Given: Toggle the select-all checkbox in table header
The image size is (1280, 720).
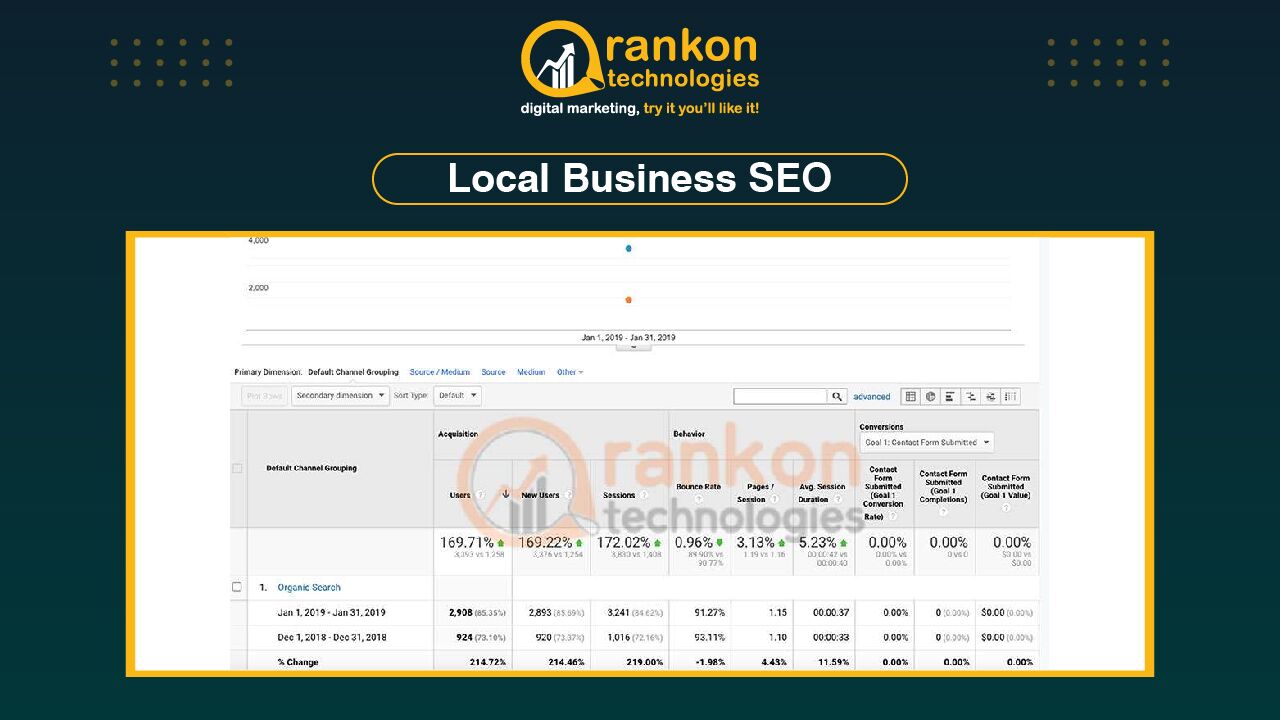Looking at the screenshot, I should (x=237, y=468).
